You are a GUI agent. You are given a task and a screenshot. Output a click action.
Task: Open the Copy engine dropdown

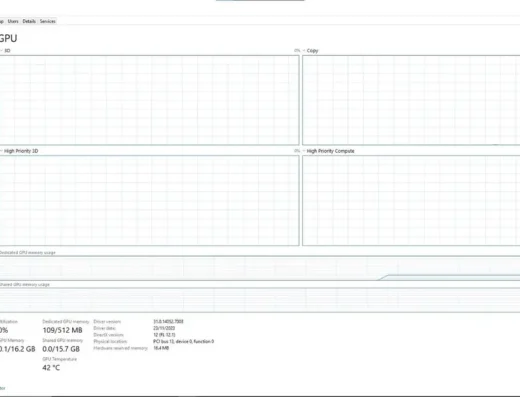[x=304, y=51]
